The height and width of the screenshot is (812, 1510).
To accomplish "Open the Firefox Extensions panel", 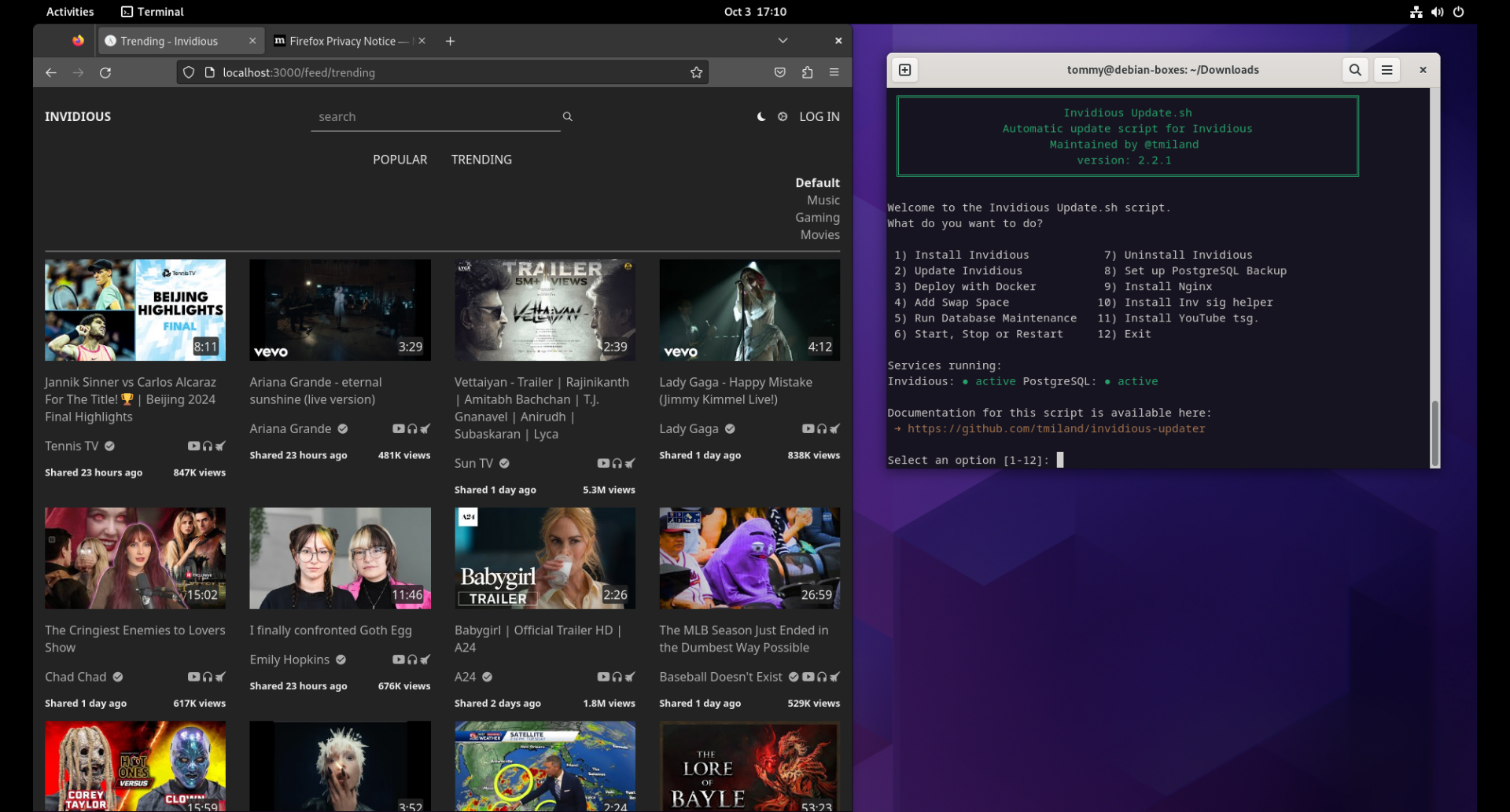I will [807, 72].
